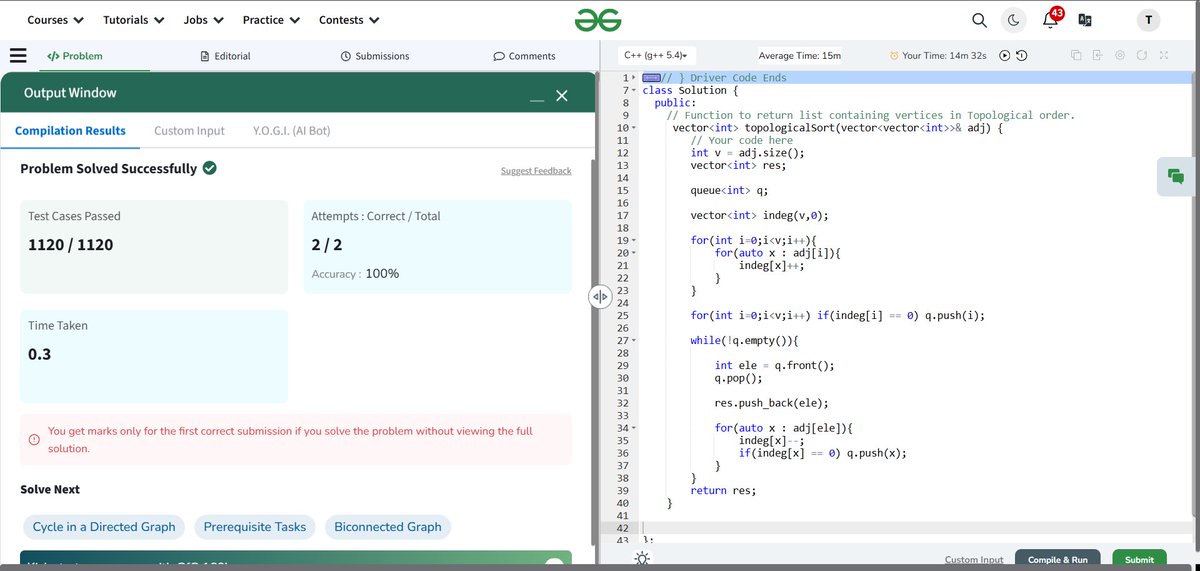Switch to the Submissions tab

pyautogui.click(x=375, y=56)
